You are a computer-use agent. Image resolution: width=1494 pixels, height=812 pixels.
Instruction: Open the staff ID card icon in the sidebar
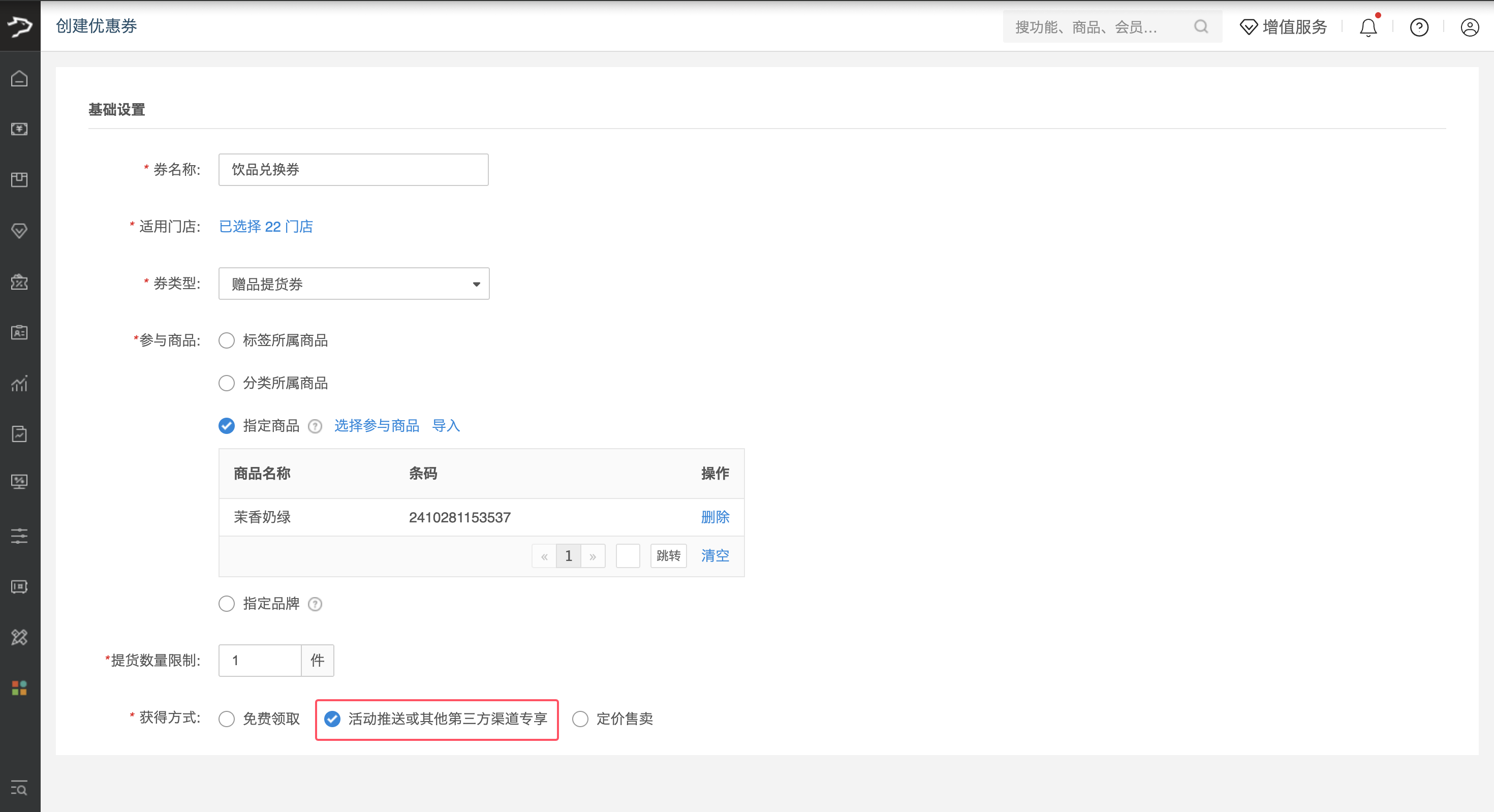point(20,332)
